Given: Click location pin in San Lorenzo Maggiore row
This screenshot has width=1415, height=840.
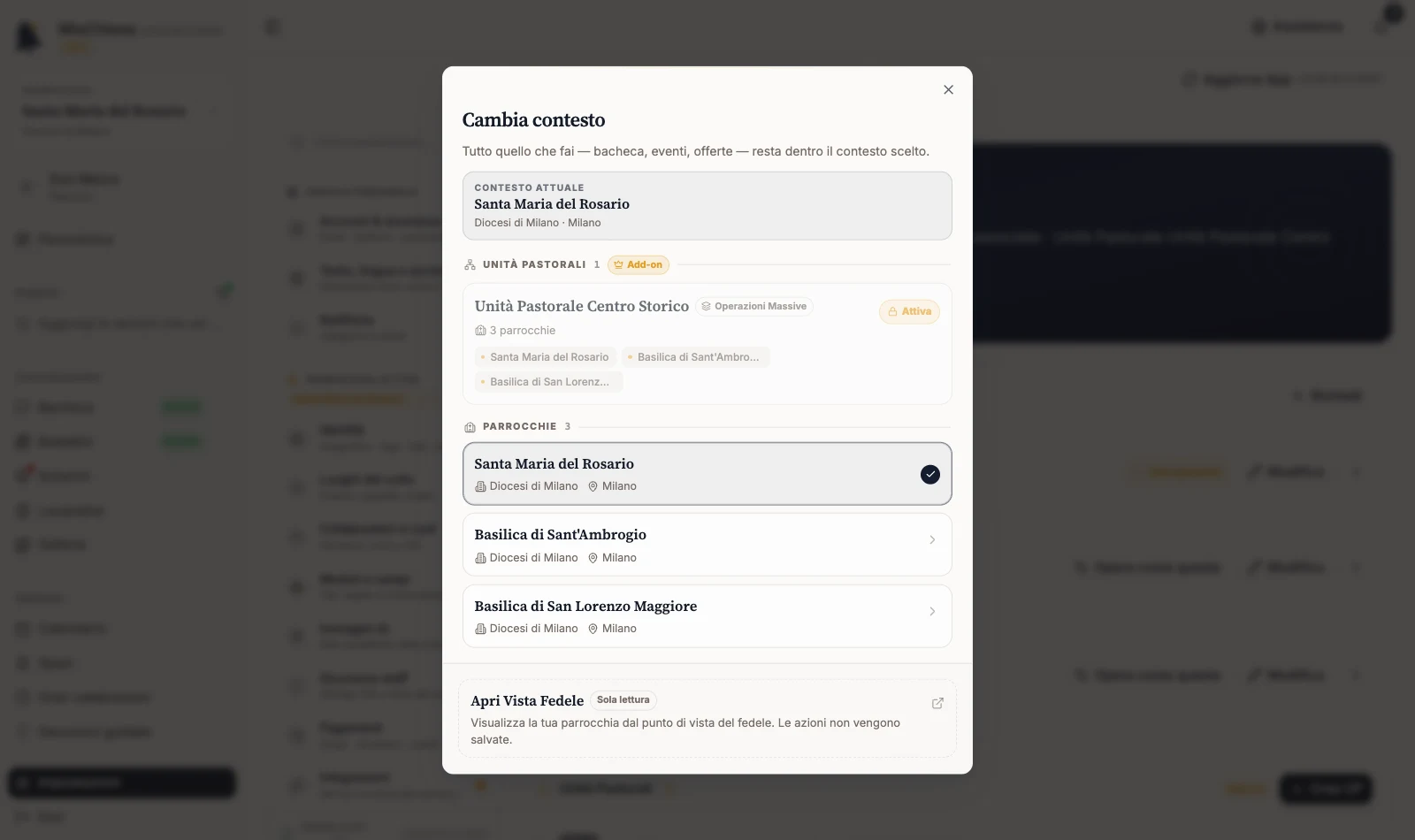Looking at the screenshot, I should point(593,629).
